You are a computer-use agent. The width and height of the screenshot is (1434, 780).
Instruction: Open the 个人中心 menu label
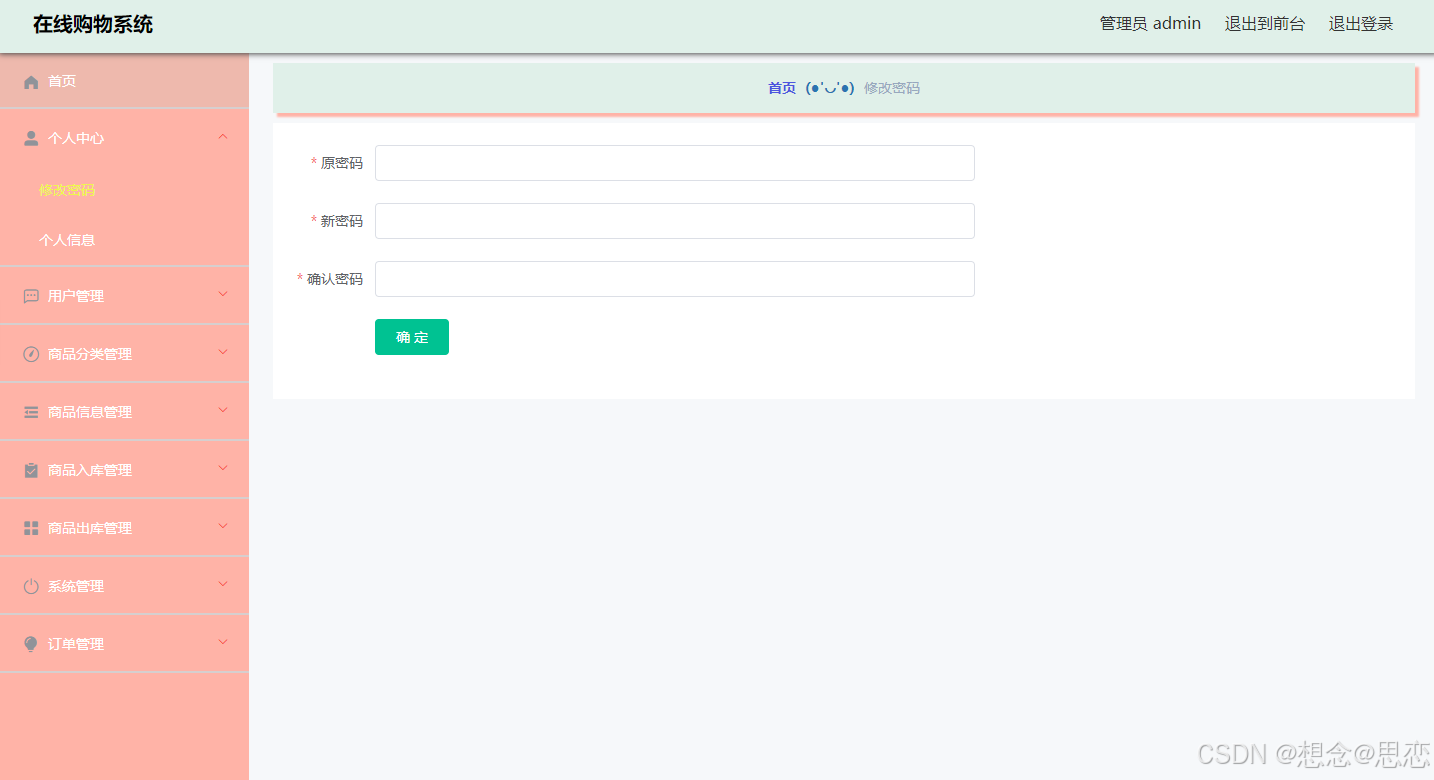pyautogui.click(x=76, y=138)
